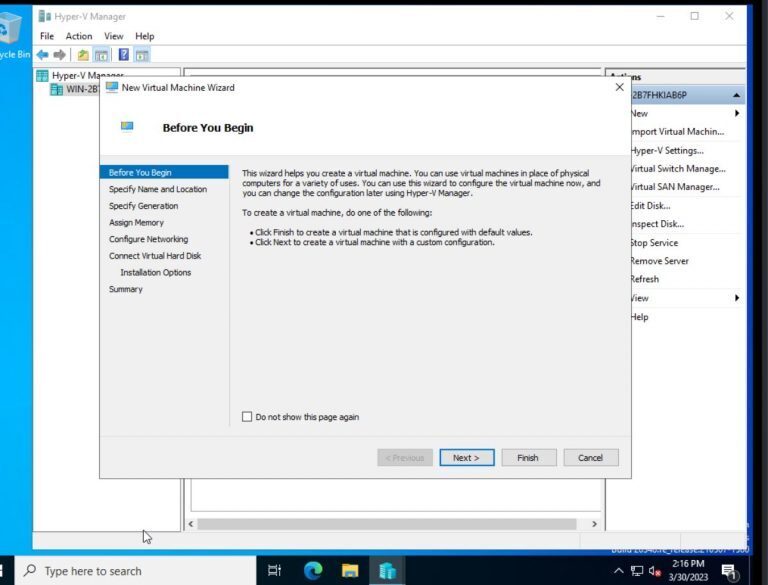Open Task View on the taskbar
The width and height of the screenshot is (768, 585).
coord(275,570)
